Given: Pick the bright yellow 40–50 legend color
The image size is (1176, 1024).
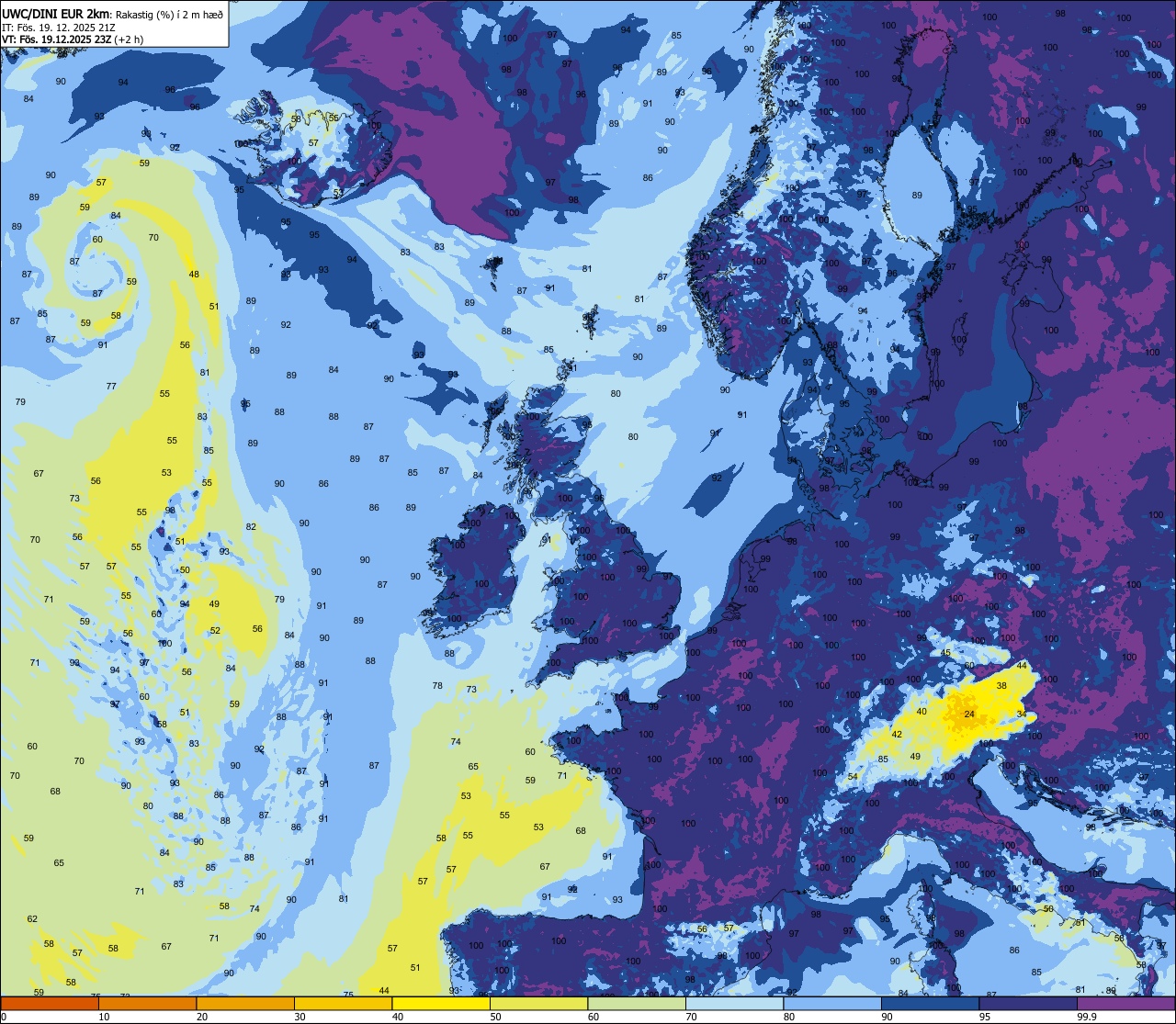Looking at the screenshot, I should click(441, 1004).
